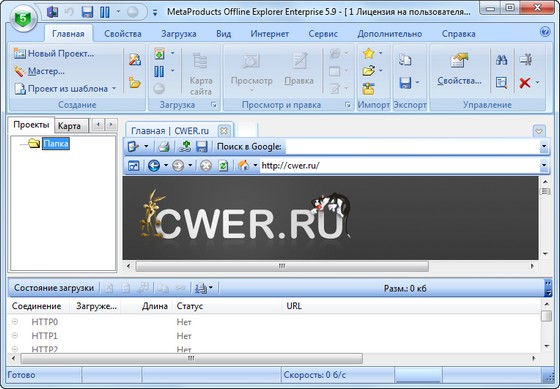This screenshot has width=560, height=389.
Task: Click the browser back arrow button
Action: pyautogui.click(x=154, y=165)
